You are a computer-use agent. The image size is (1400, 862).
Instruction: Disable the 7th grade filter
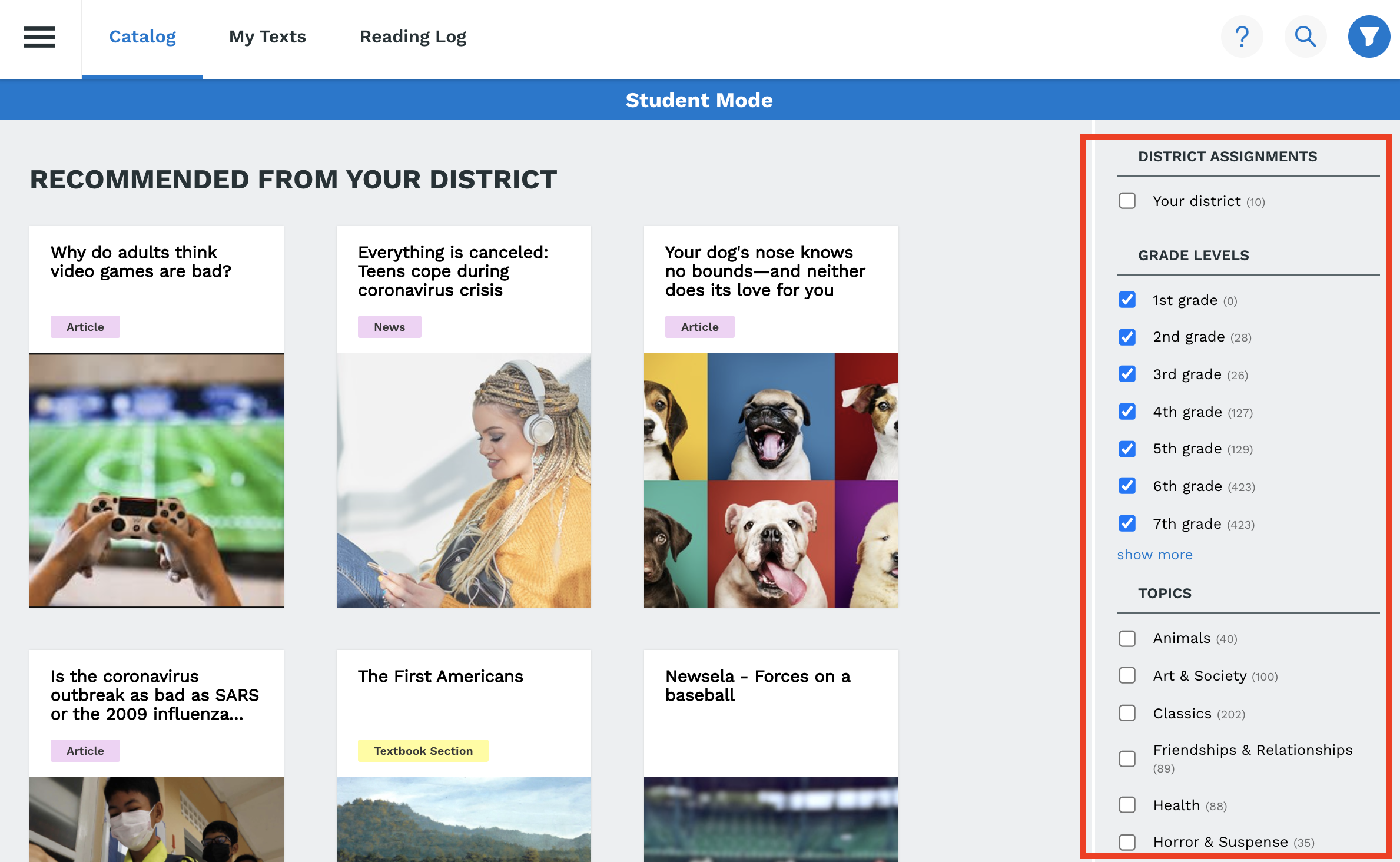[1127, 524]
